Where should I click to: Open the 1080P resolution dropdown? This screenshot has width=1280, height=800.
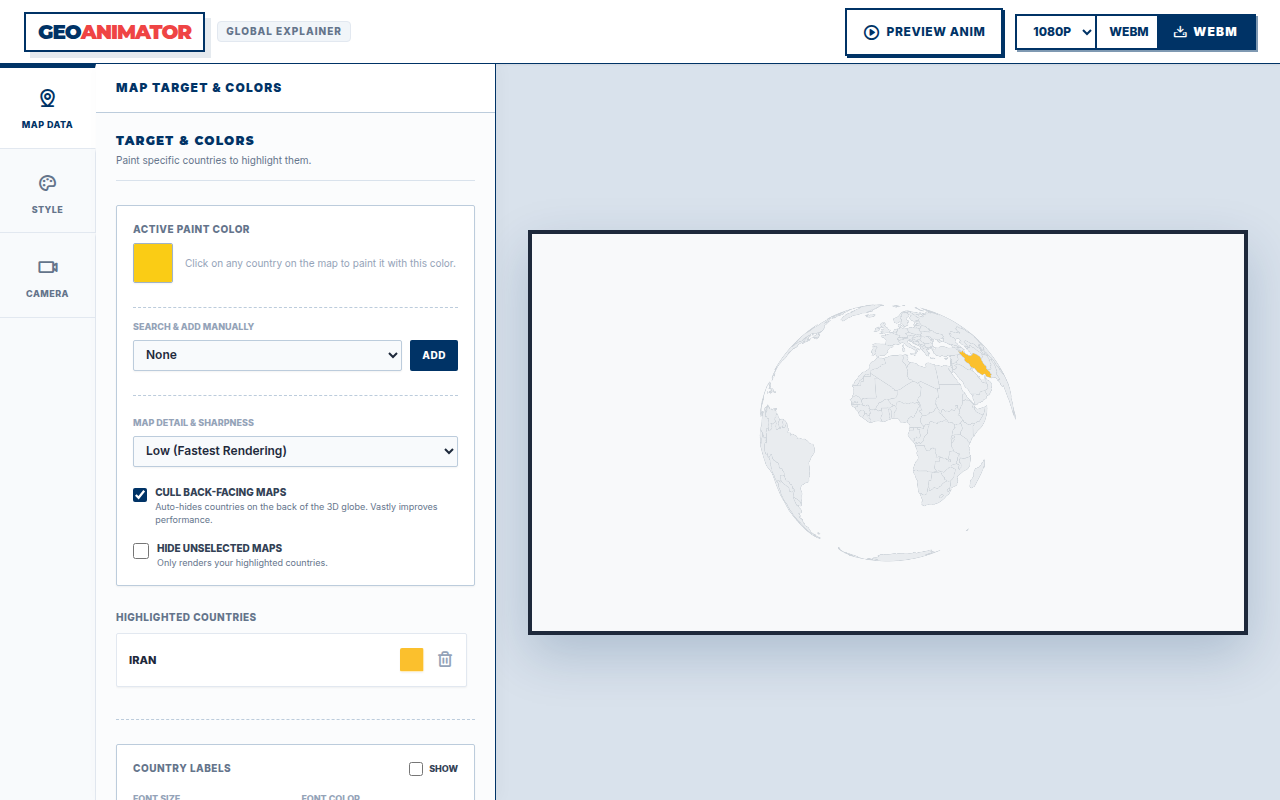[1056, 32]
